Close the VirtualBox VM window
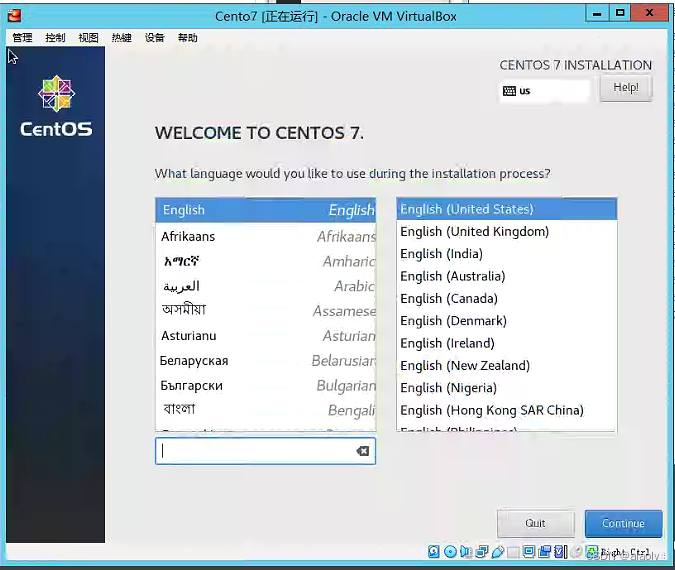 point(650,13)
